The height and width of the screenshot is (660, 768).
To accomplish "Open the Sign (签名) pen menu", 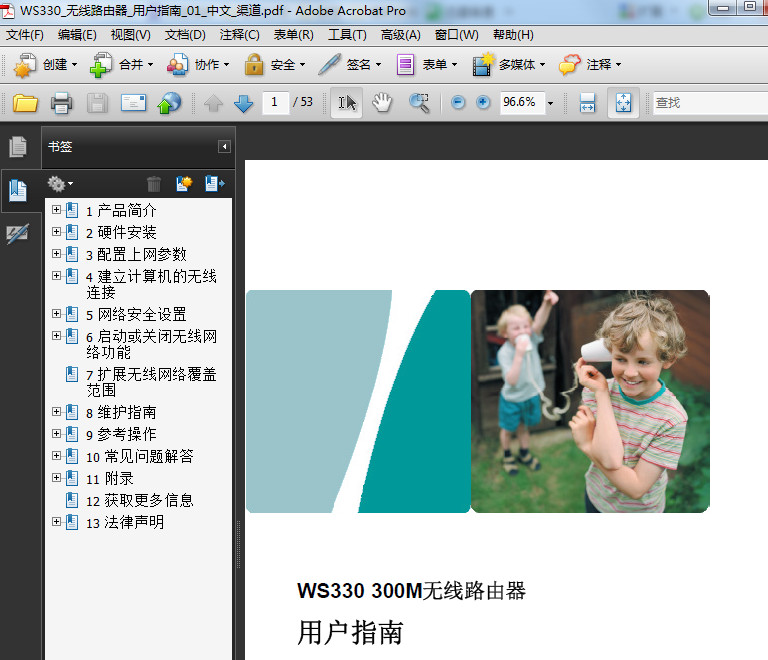I will (x=350, y=65).
